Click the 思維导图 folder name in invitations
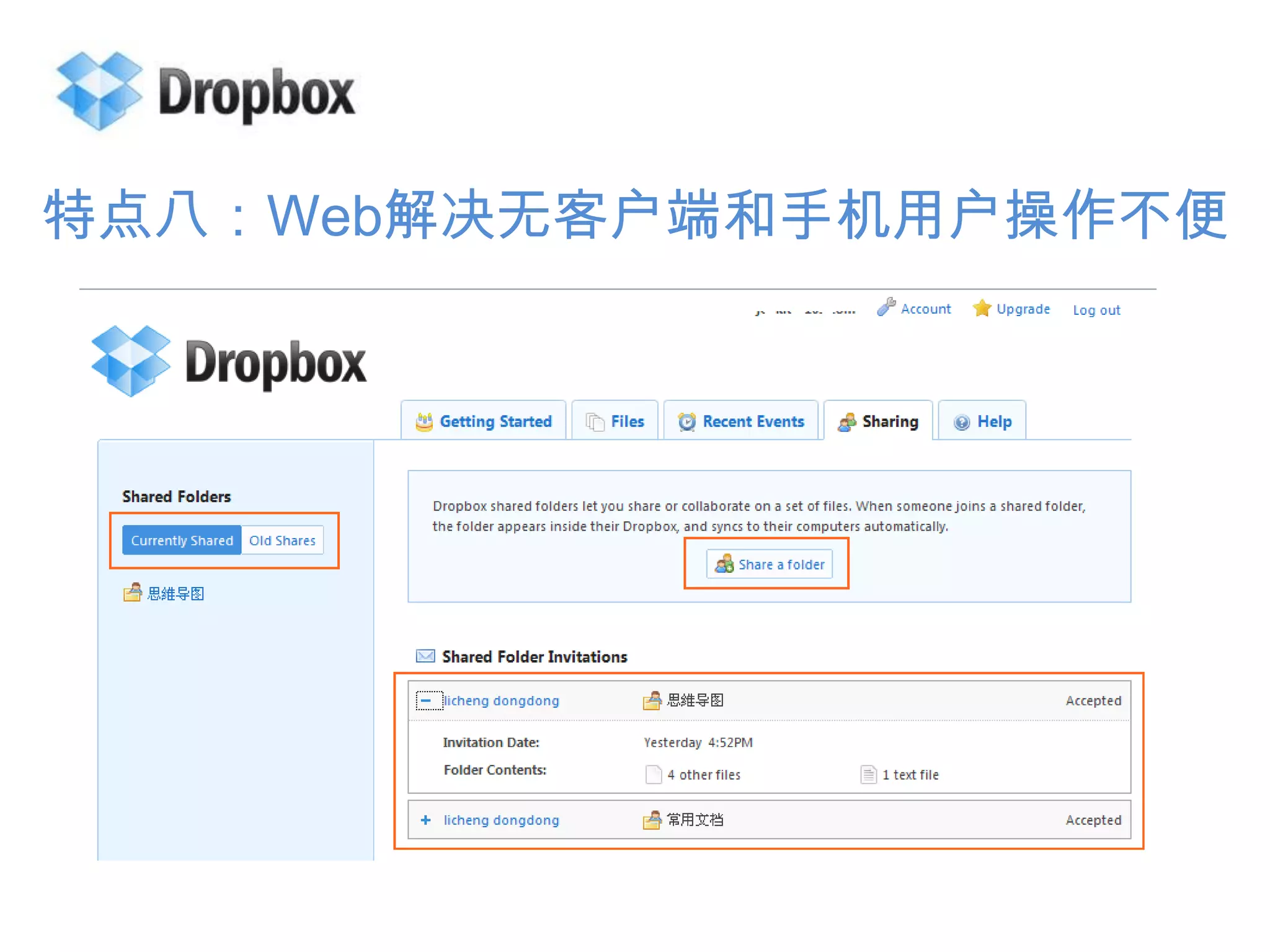Image resolution: width=1270 pixels, height=952 pixels. tap(695, 700)
